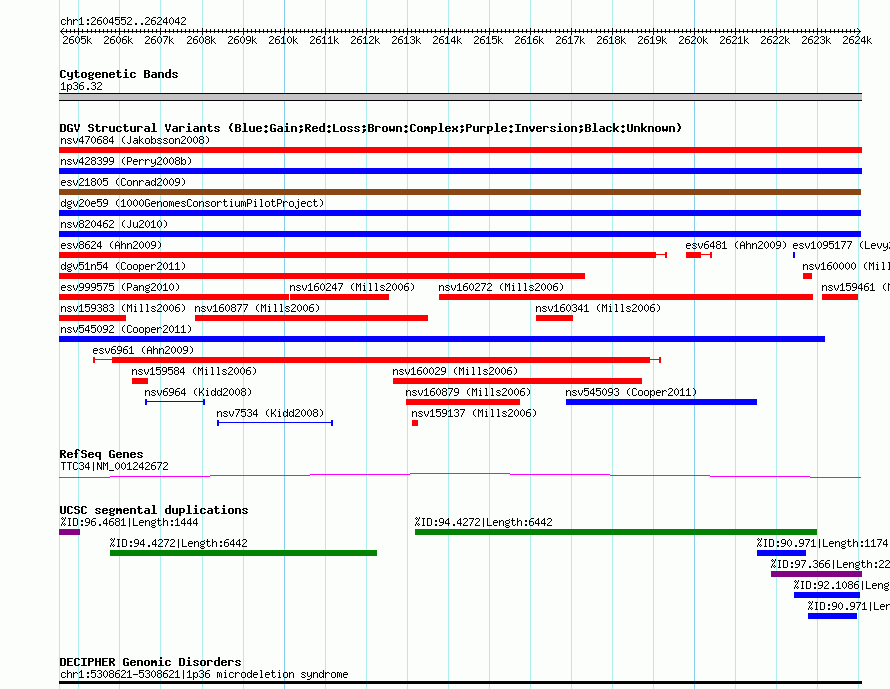Click the dgv20e59 1000GenomesConsortiumPilotProject label
The width and height of the screenshot is (890, 689).
click(192, 203)
